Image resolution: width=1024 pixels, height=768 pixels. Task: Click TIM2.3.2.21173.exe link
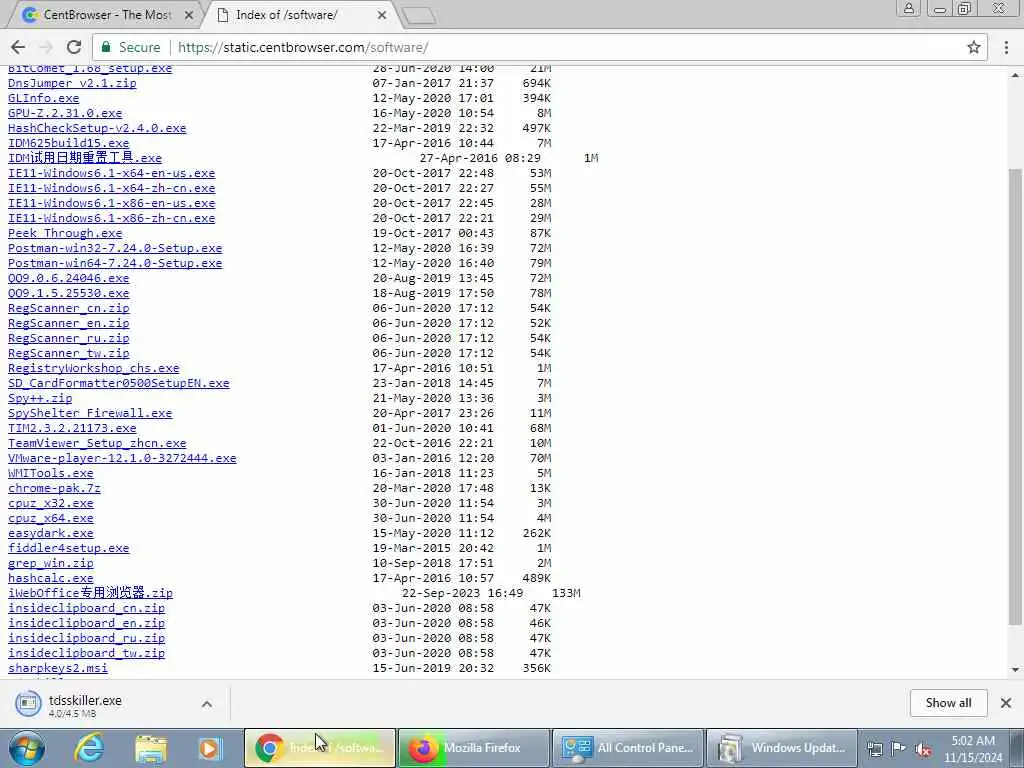[x=72, y=428]
